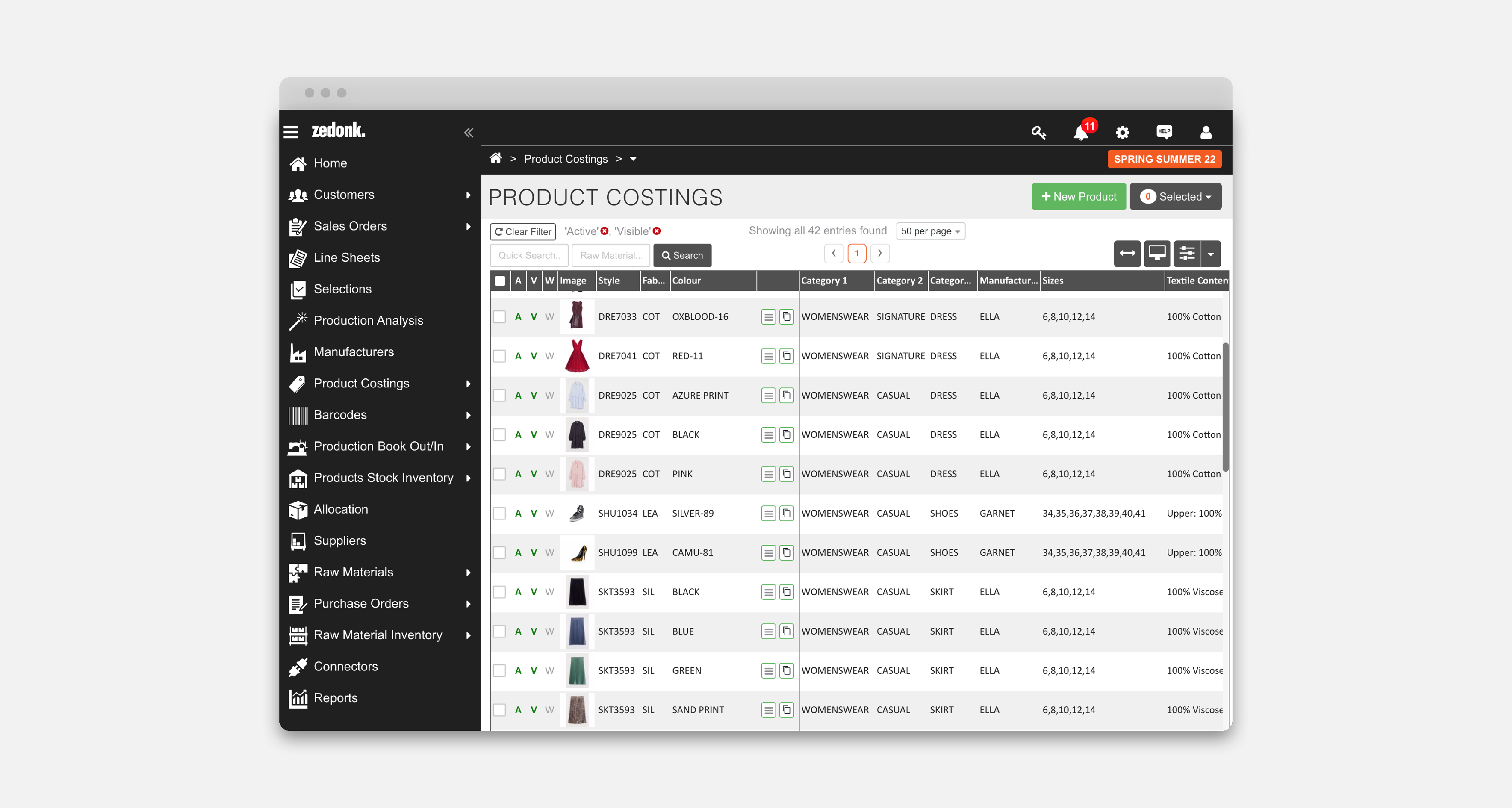Screen dimensions: 1512x808
Task: Click the New Product button
Action: [x=1079, y=197]
